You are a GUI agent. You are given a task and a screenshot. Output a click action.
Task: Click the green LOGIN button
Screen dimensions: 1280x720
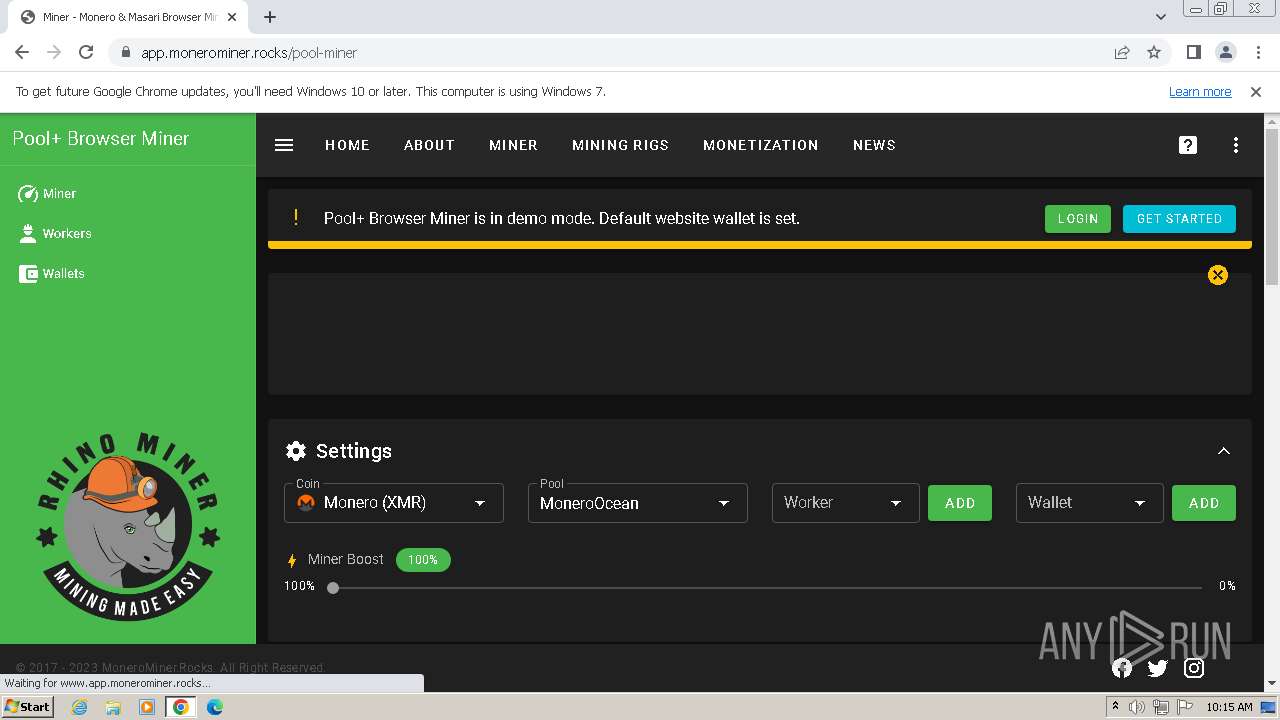coord(1078,219)
